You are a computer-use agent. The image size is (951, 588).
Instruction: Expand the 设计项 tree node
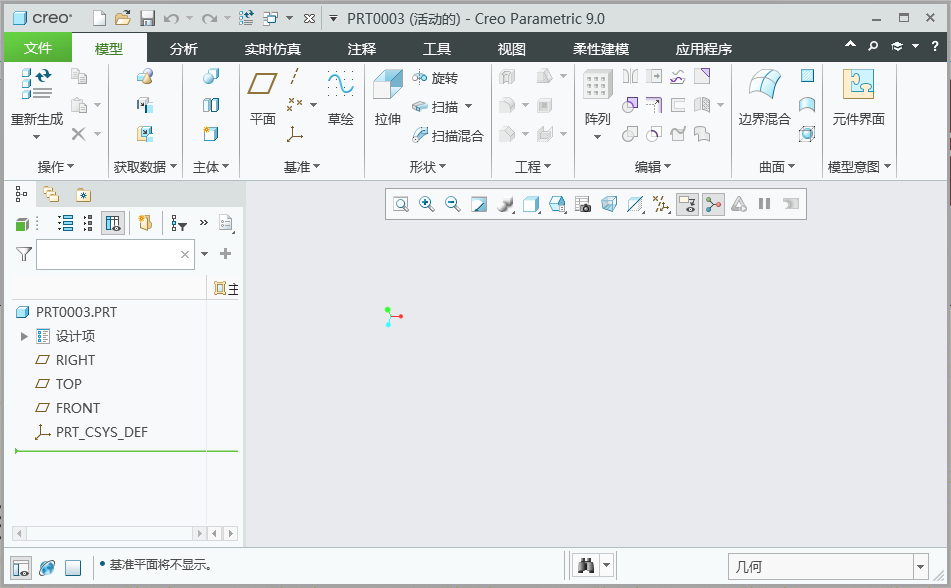24,336
